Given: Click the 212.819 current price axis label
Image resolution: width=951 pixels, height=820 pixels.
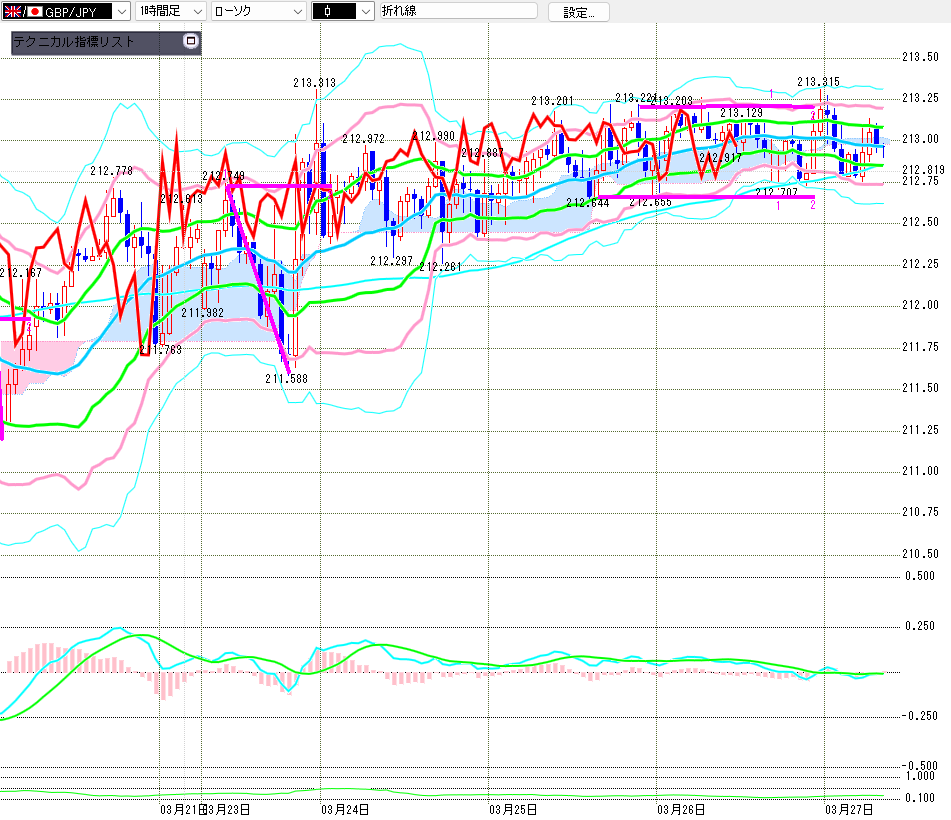Looking at the screenshot, I should click(x=920, y=170).
